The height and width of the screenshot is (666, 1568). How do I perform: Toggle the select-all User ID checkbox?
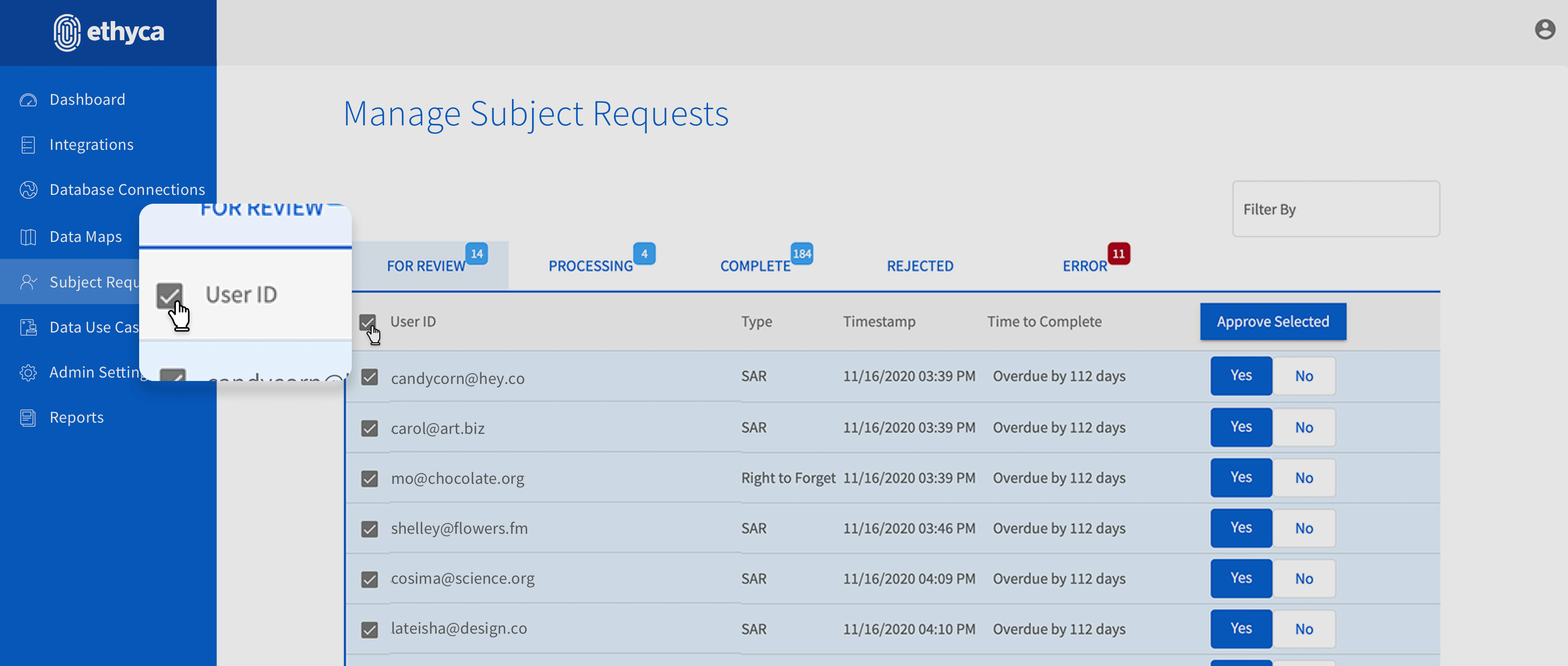[x=367, y=322]
